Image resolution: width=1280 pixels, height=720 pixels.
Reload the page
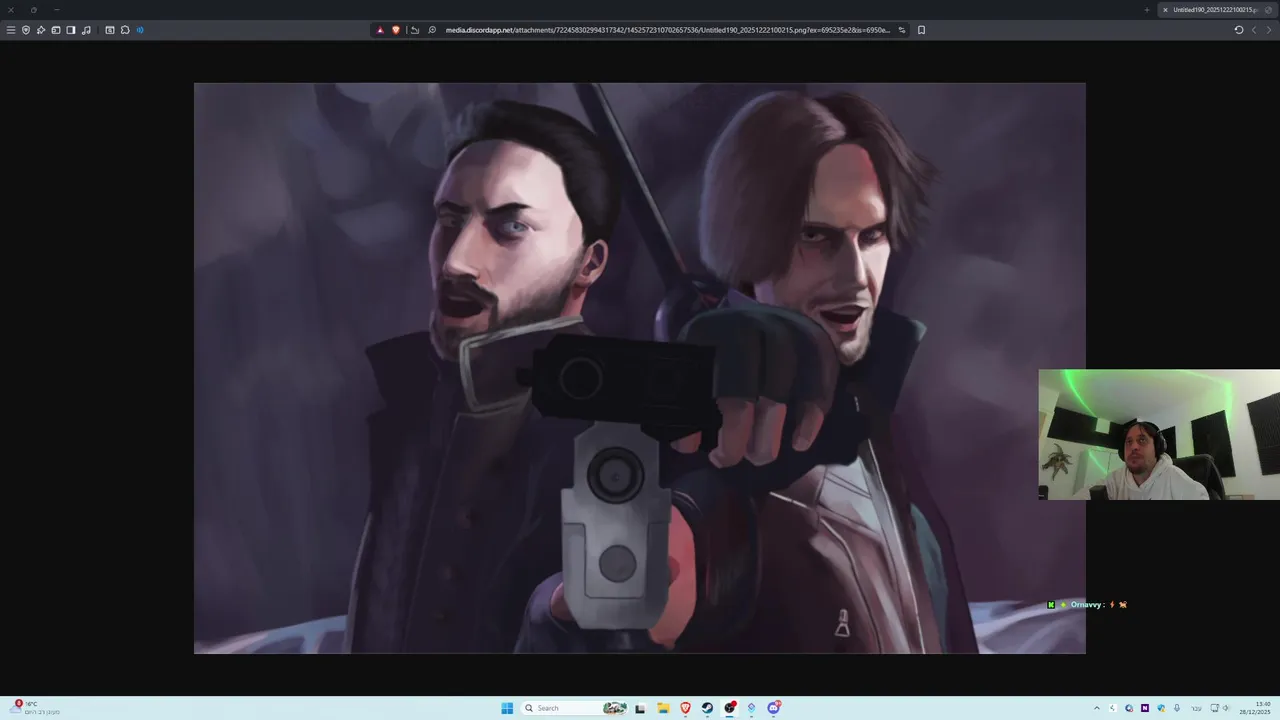[1239, 30]
